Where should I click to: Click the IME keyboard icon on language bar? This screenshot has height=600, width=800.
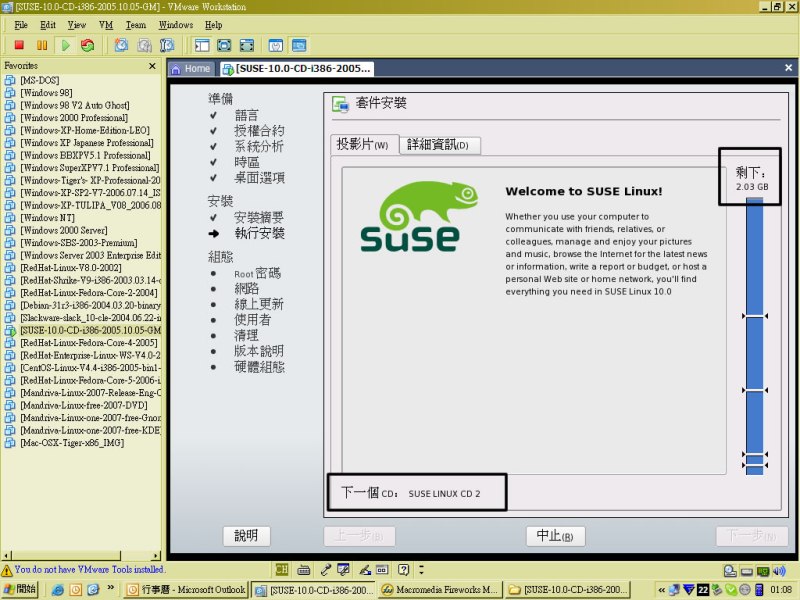click(x=304, y=569)
